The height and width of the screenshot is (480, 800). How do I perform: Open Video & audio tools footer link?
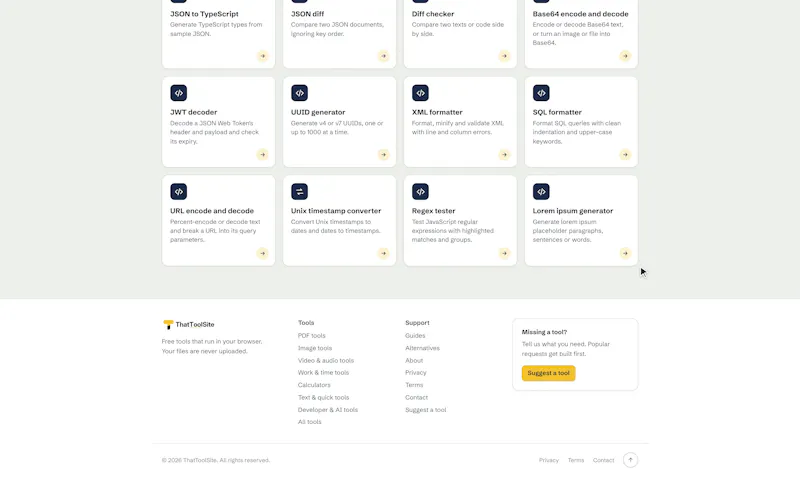pyautogui.click(x=326, y=360)
